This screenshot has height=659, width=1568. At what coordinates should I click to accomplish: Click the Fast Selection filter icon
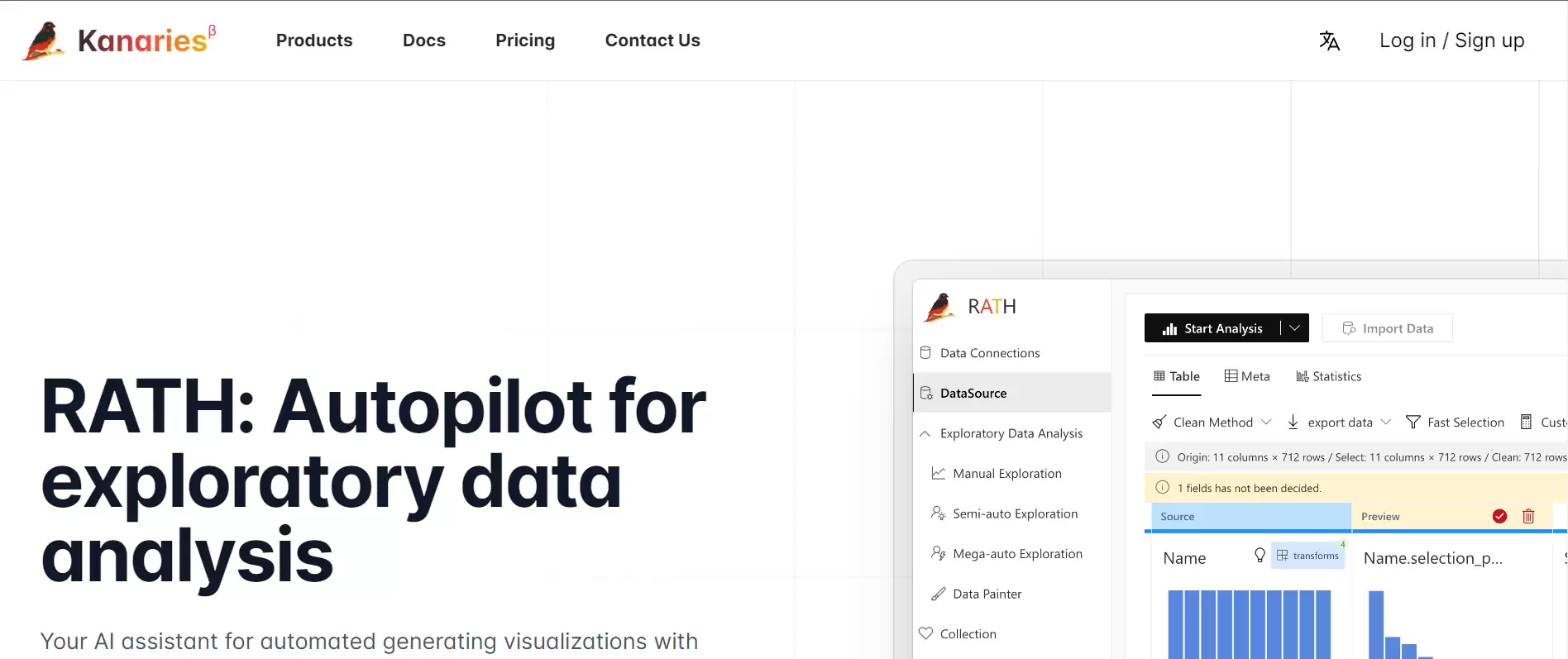click(x=1413, y=423)
